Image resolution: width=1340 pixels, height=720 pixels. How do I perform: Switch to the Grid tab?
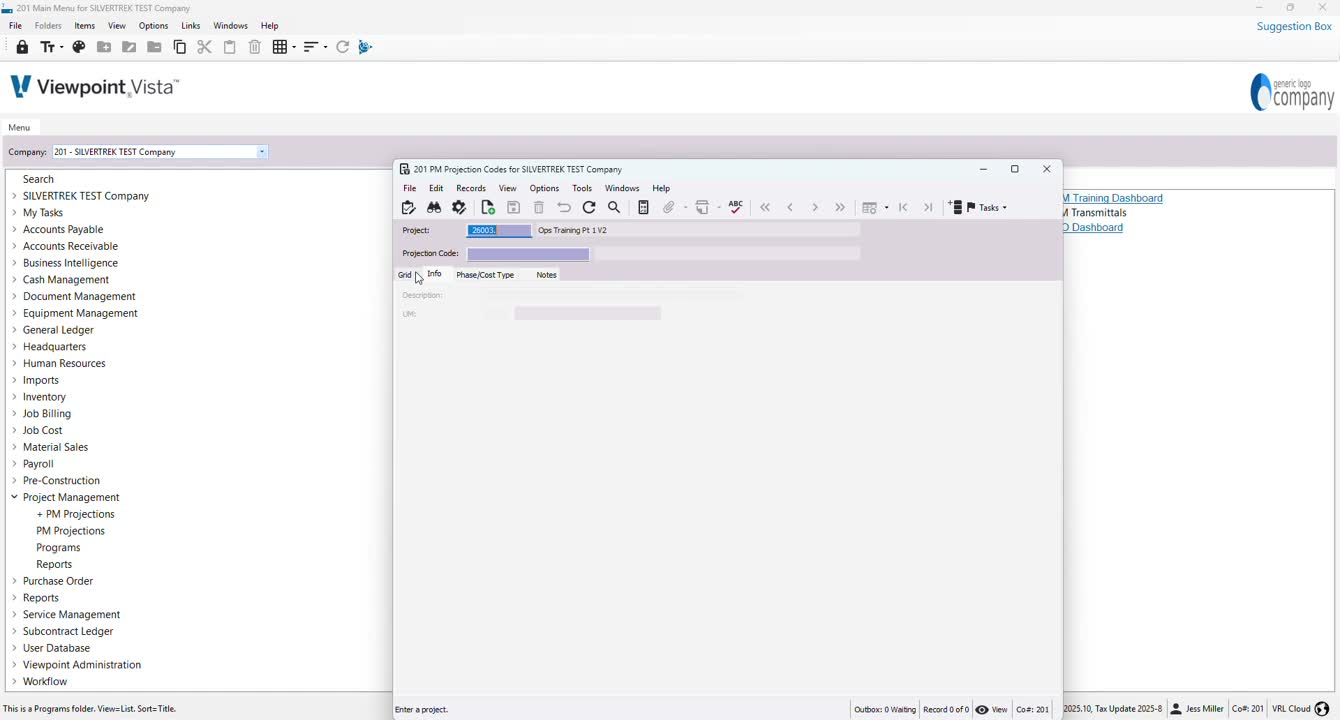pyautogui.click(x=405, y=275)
